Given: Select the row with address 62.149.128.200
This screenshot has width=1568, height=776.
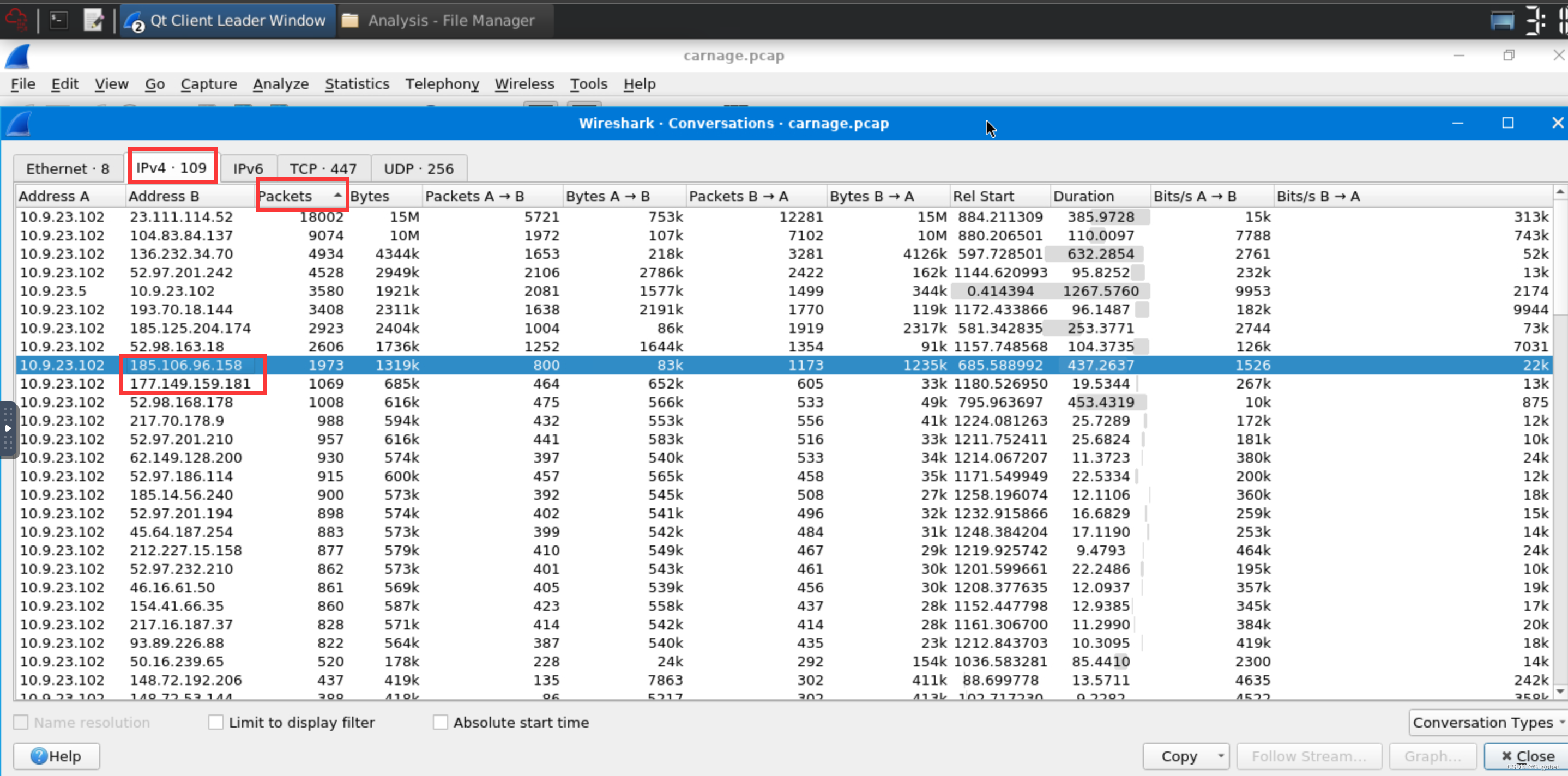Looking at the screenshot, I should click(x=784, y=458).
